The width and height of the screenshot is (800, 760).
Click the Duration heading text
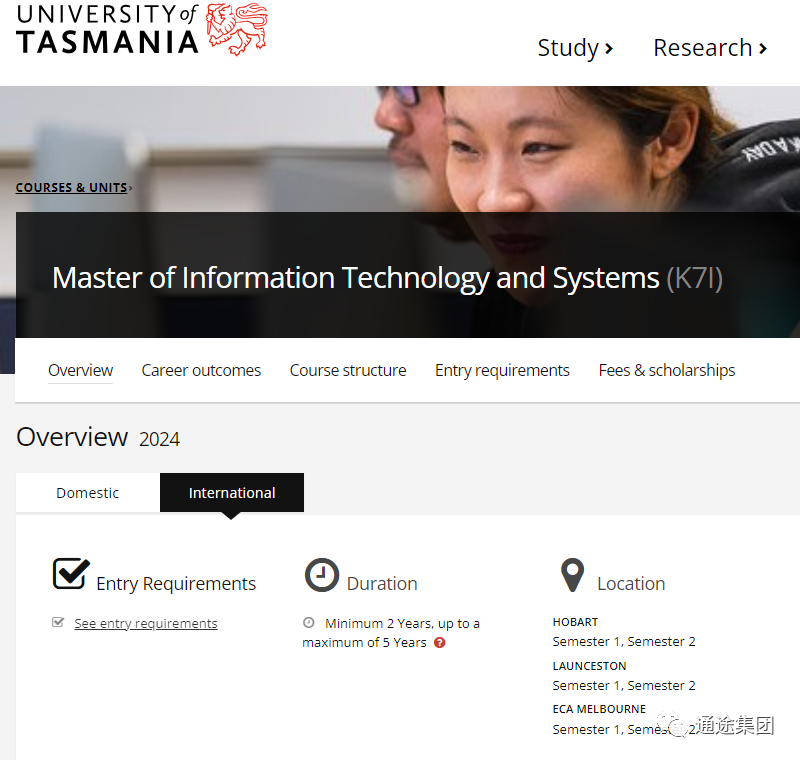click(x=382, y=584)
